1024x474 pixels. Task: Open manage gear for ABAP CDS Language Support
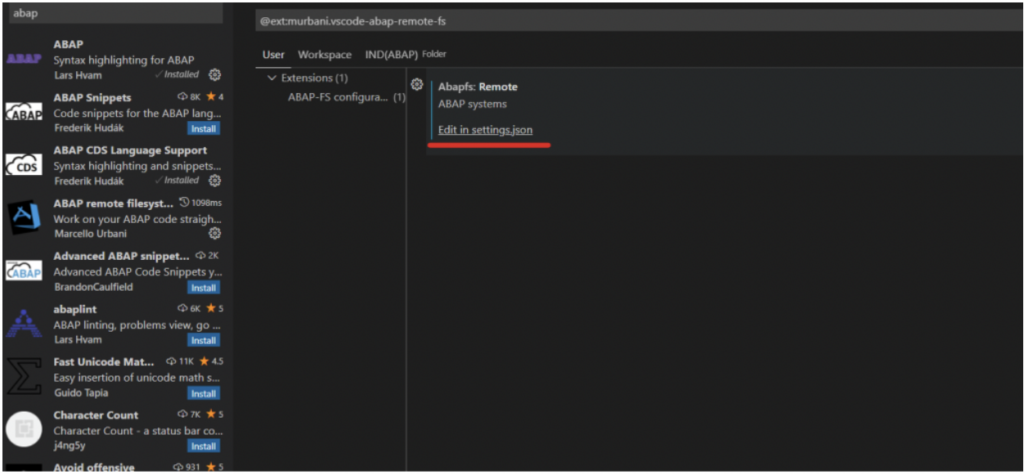[x=215, y=181]
